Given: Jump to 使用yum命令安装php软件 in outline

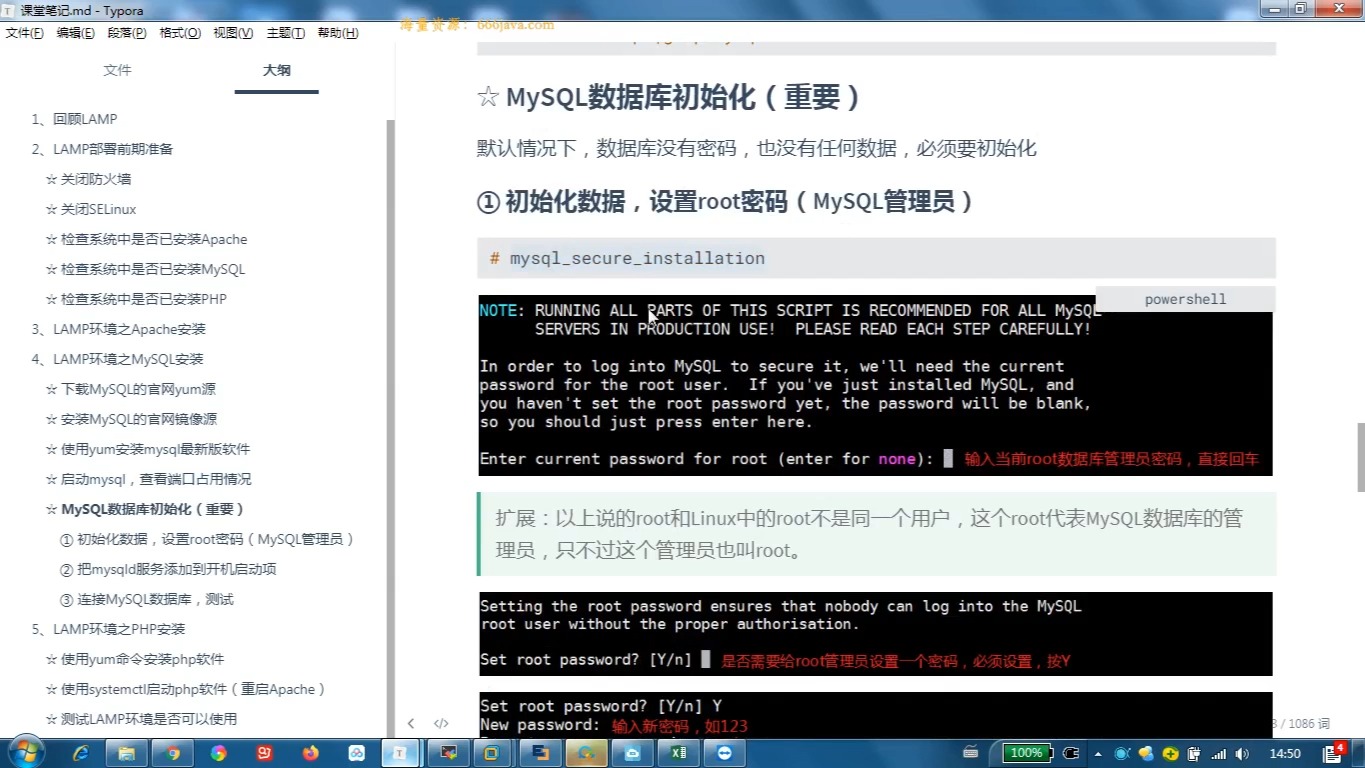Looking at the screenshot, I should 134,659.
